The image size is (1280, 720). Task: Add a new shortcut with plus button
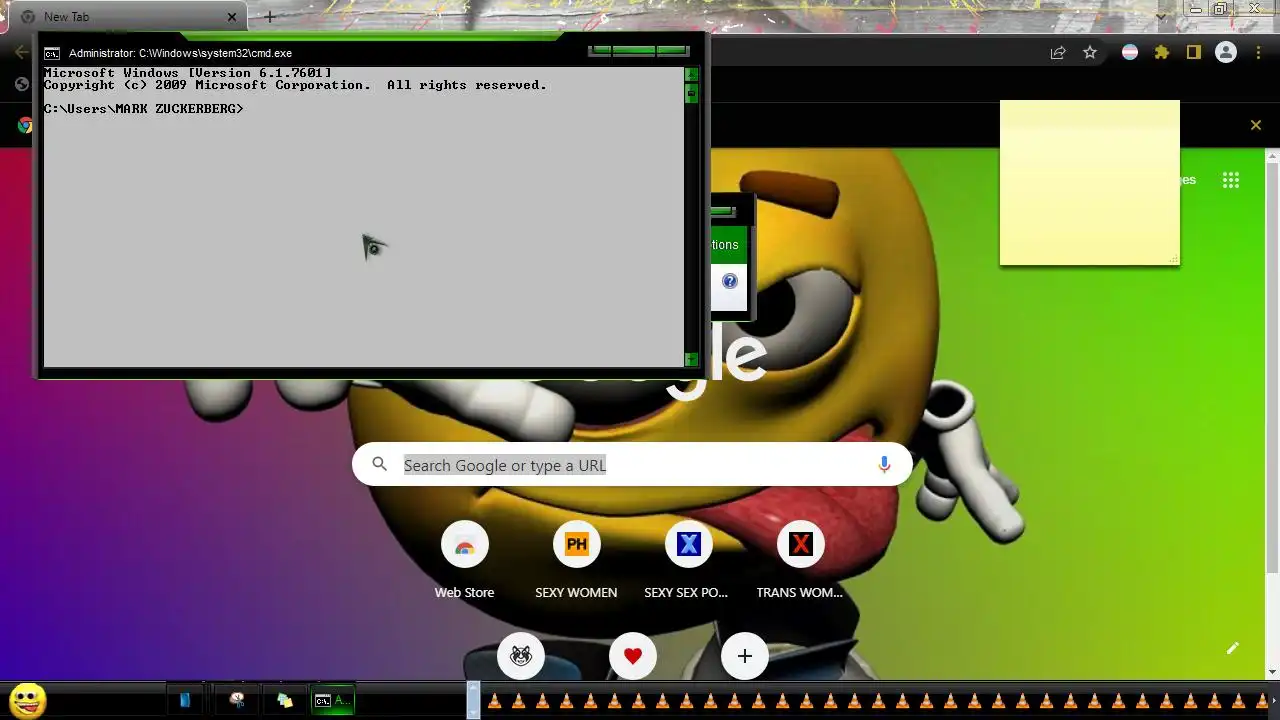pyautogui.click(x=744, y=656)
